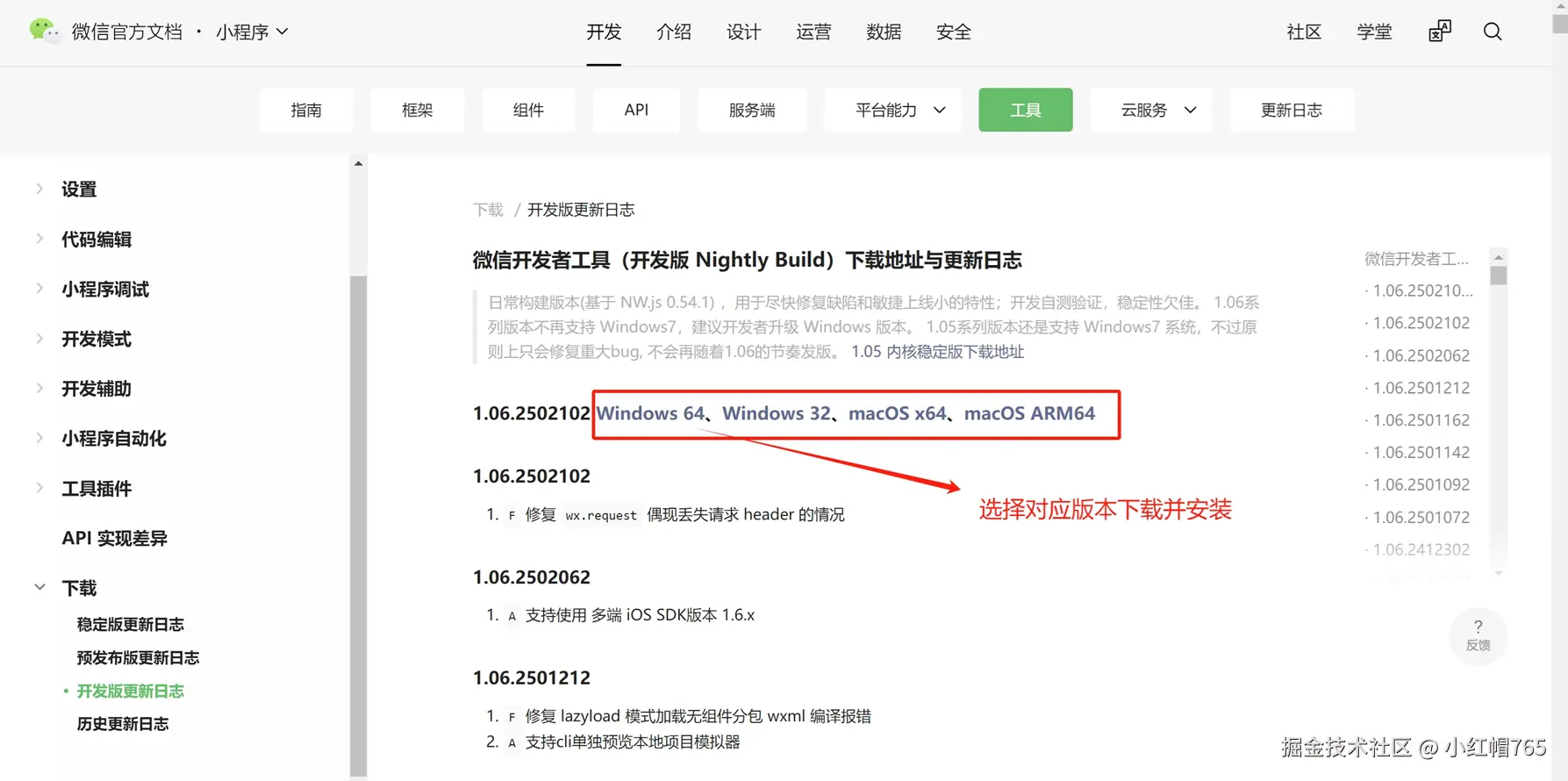Open the 1.05 内核稳定版下载地址 link
The image size is (1568, 781).
click(x=937, y=352)
